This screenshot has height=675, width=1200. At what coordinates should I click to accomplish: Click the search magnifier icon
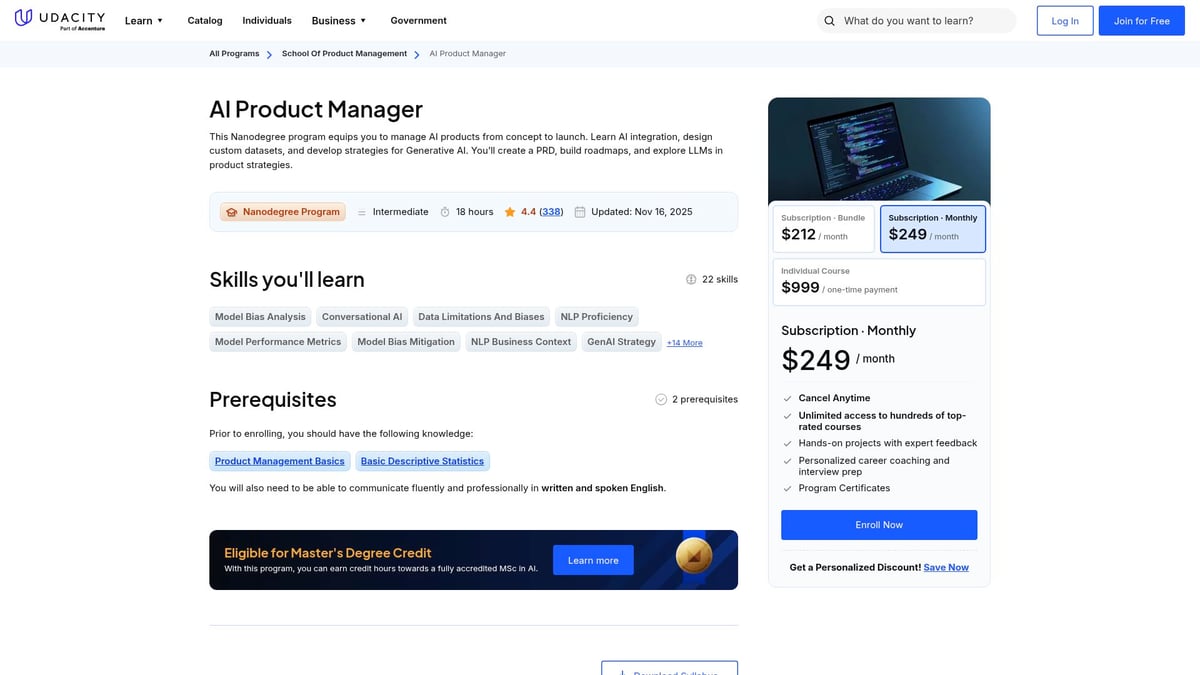[x=829, y=21]
